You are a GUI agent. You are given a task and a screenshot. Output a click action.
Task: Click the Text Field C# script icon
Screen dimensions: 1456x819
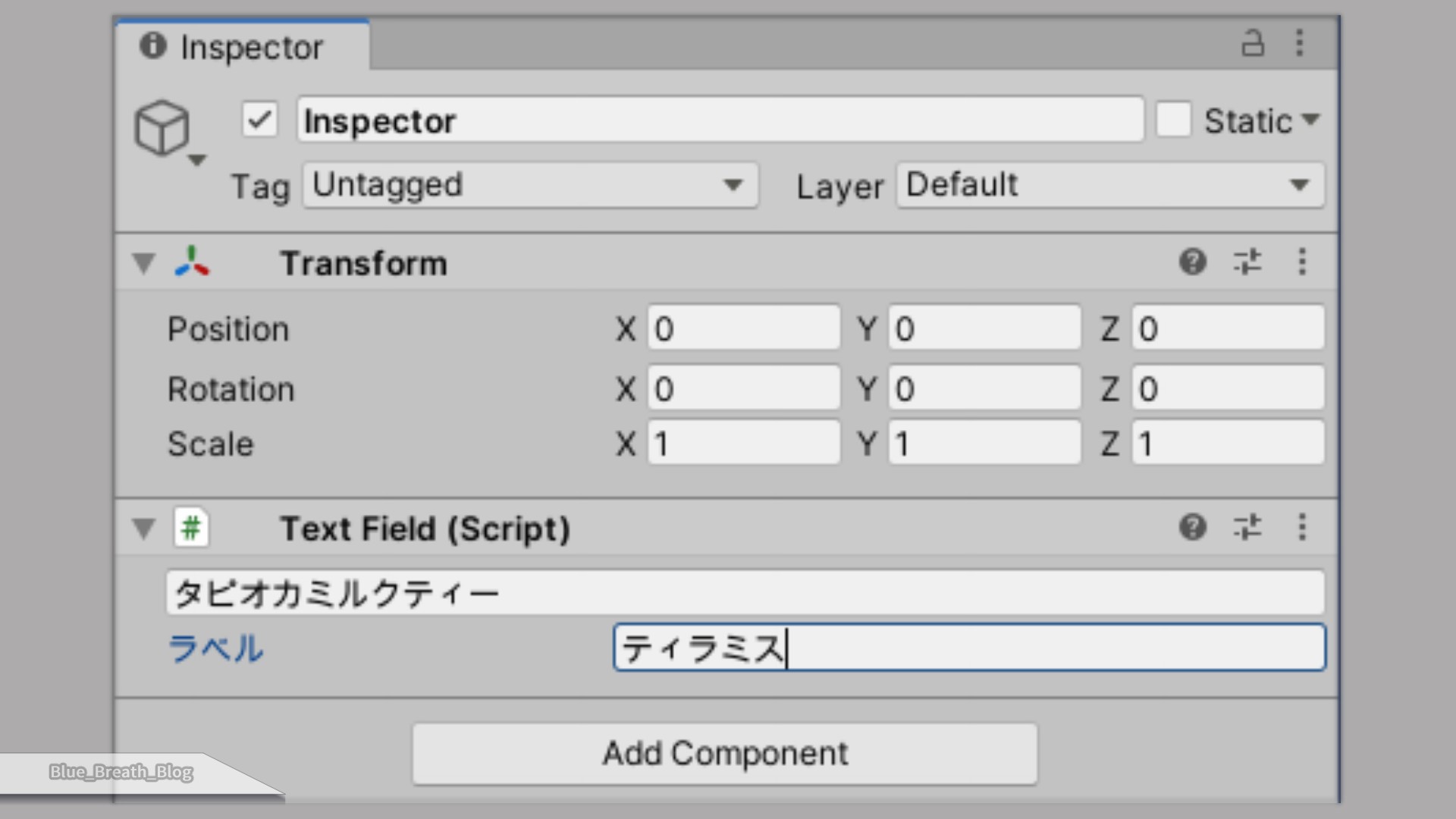[191, 527]
